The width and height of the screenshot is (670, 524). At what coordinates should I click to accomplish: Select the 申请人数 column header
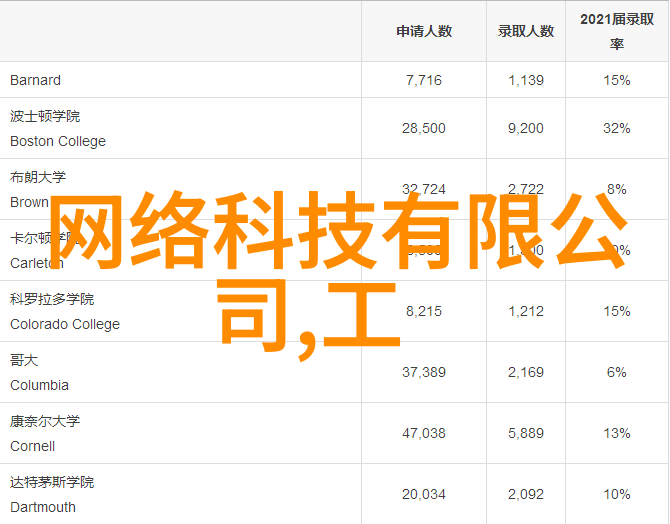pos(424,31)
